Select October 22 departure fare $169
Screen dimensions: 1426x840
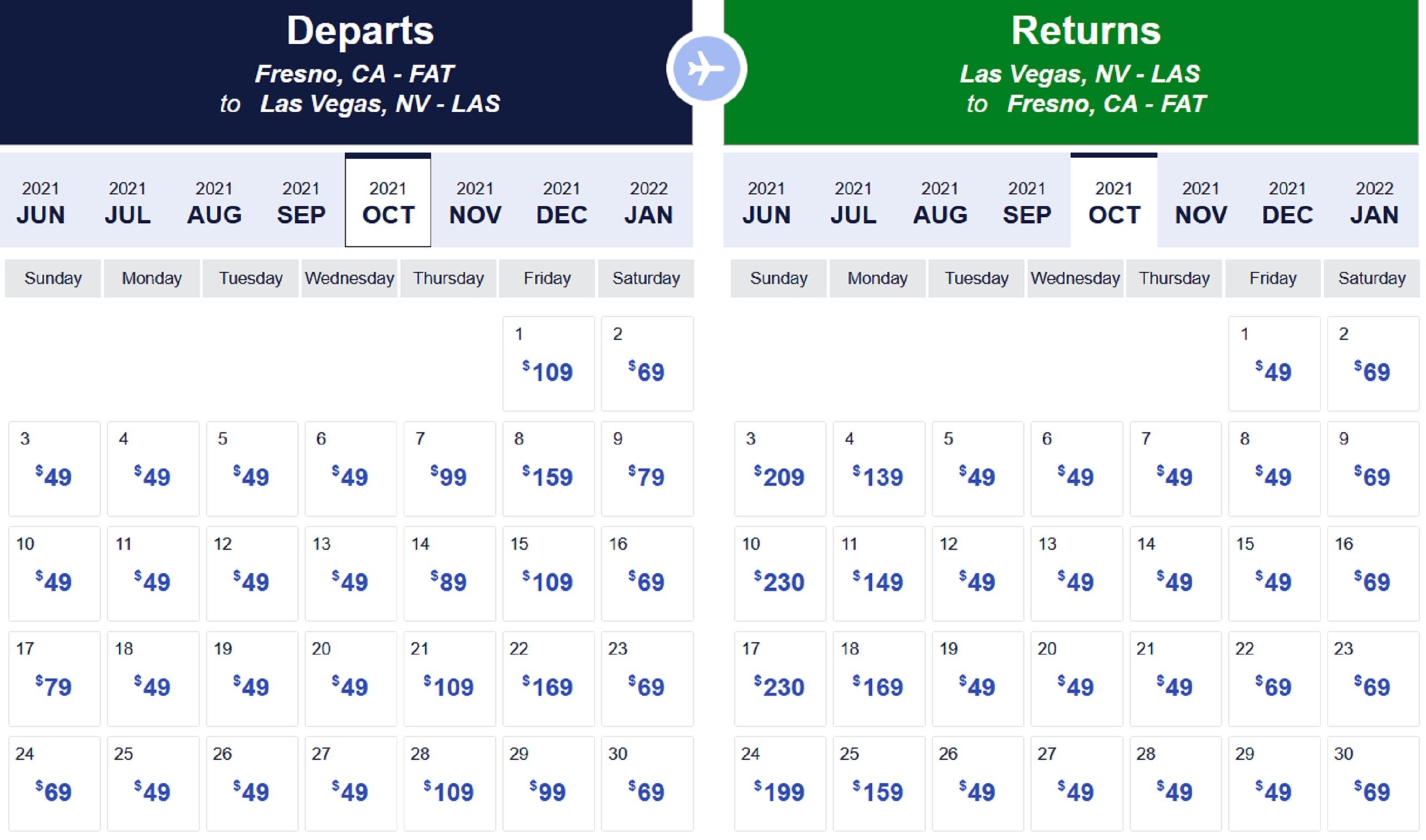[x=548, y=678]
